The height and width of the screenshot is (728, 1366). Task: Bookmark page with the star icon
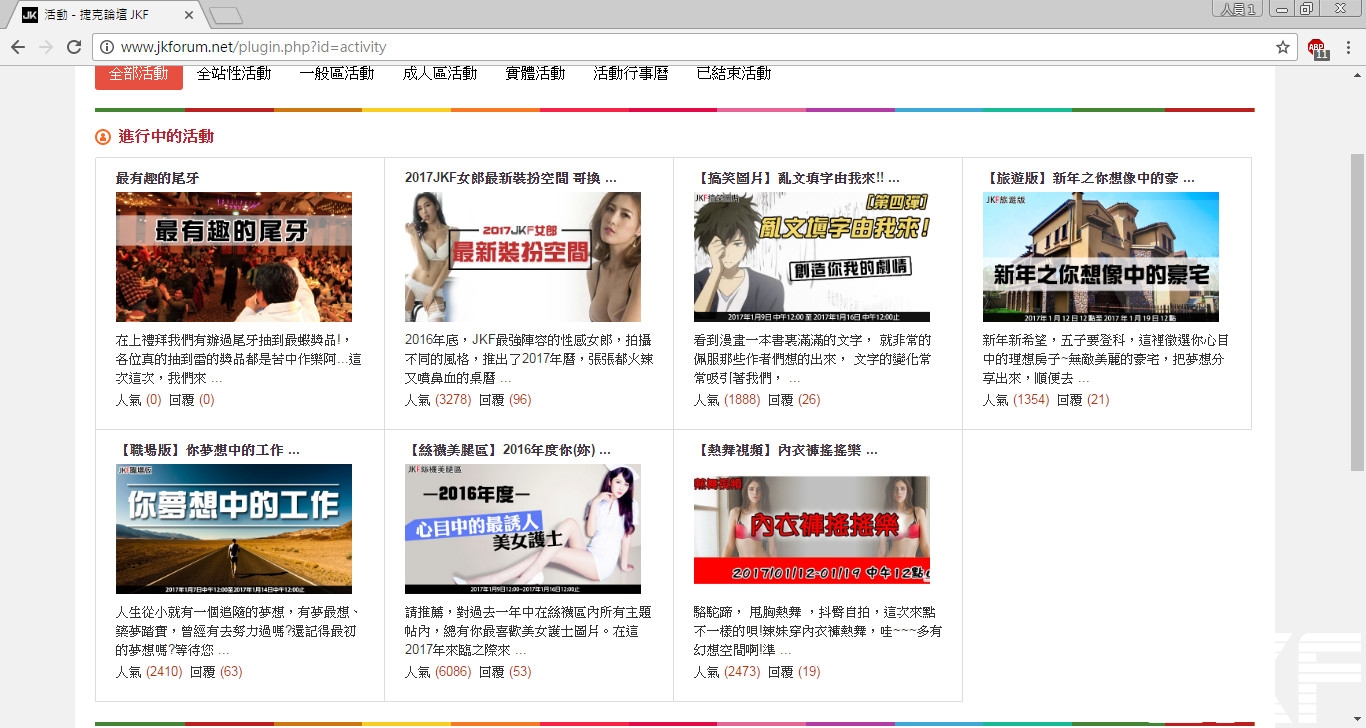click(x=1283, y=47)
